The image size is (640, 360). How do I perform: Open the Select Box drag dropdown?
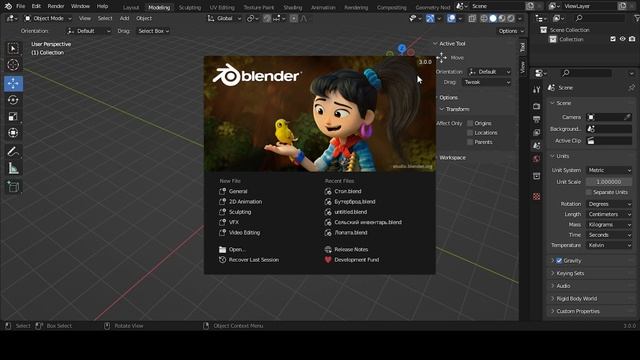coord(153,31)
